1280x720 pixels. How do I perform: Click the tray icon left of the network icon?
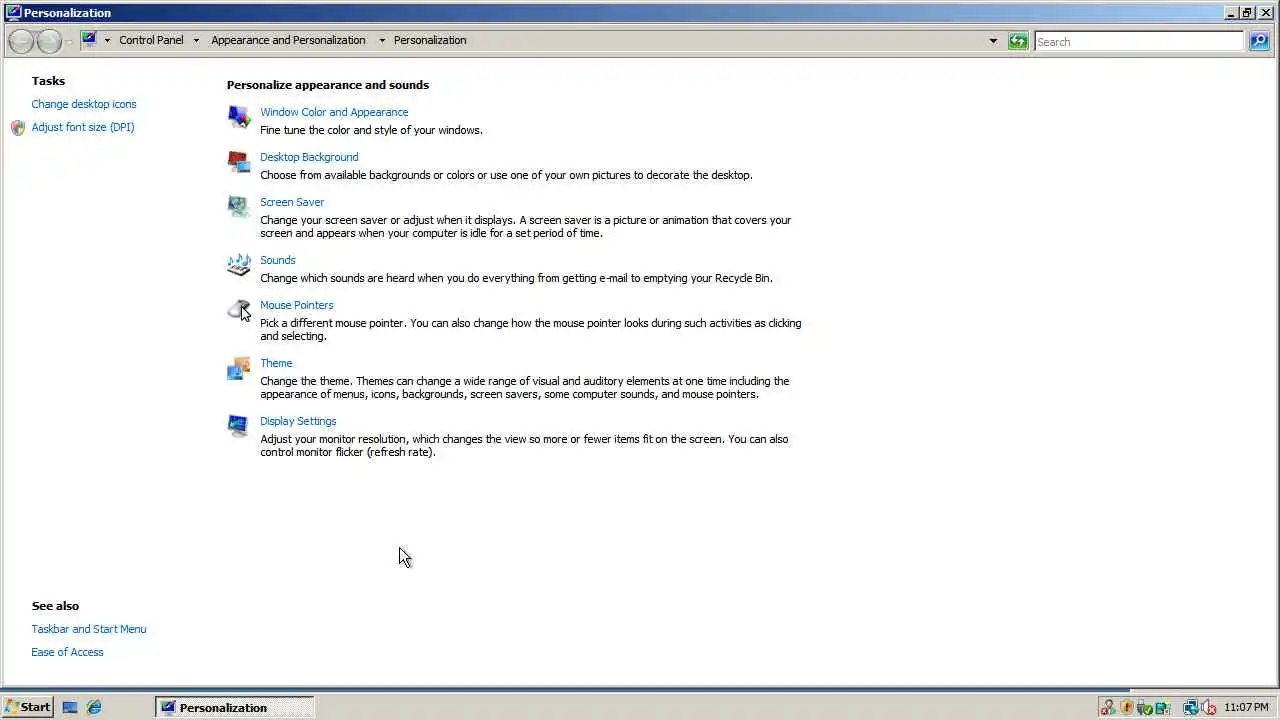1163,707
